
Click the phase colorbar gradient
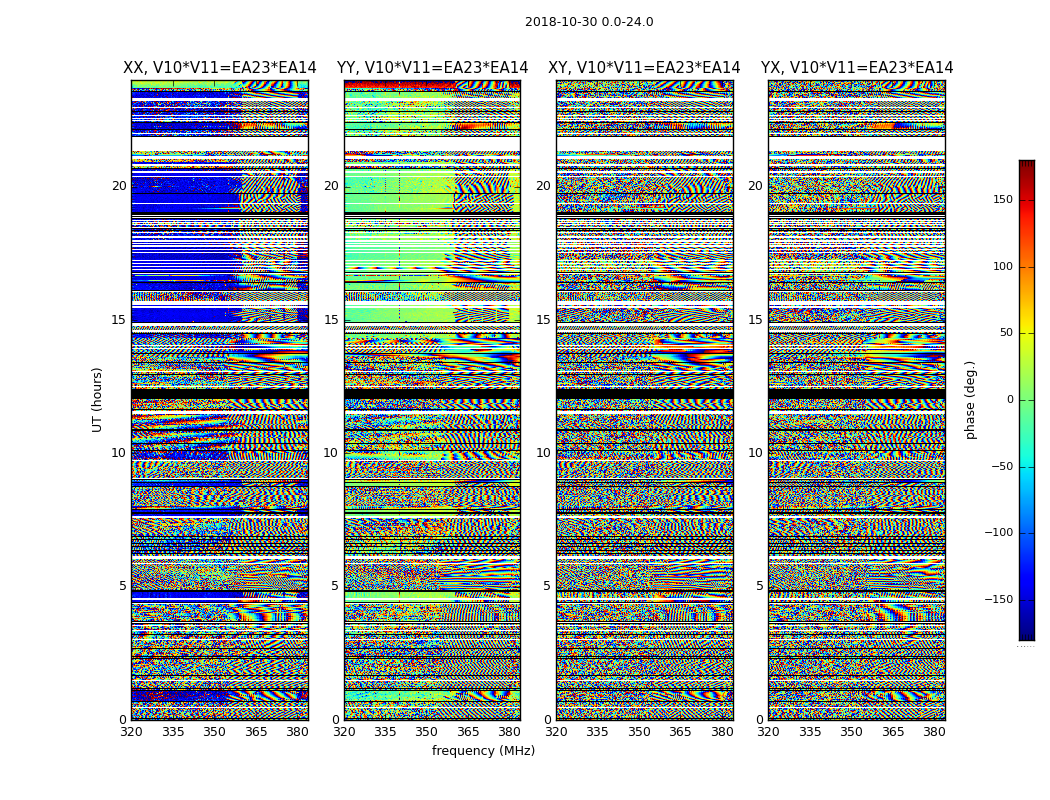coord(1027,400)
